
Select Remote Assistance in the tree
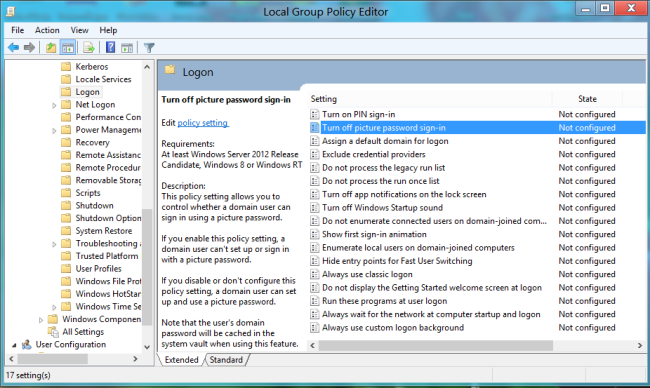pyautogui.click(x=108, y=155)
